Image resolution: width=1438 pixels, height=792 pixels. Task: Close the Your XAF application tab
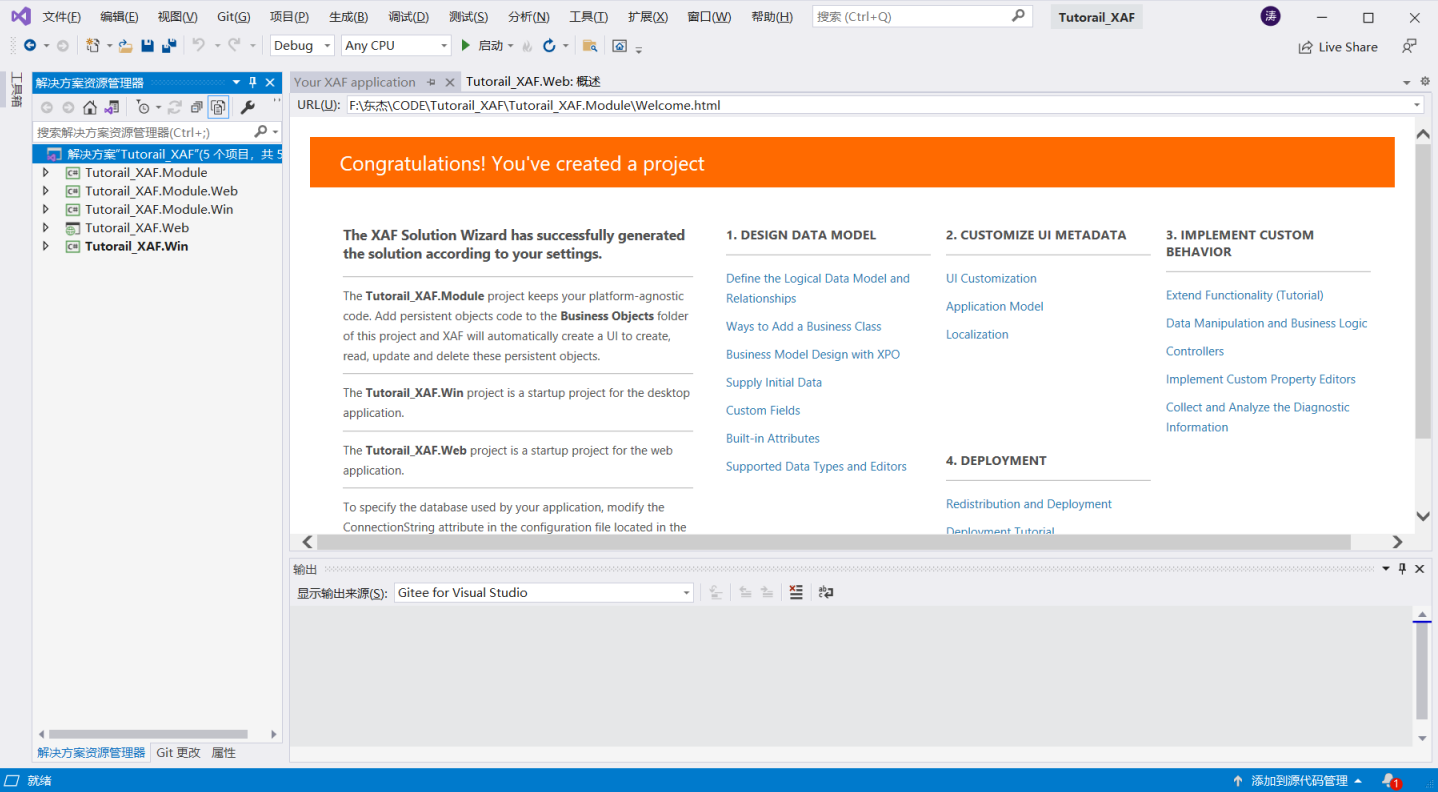[450, 82]
